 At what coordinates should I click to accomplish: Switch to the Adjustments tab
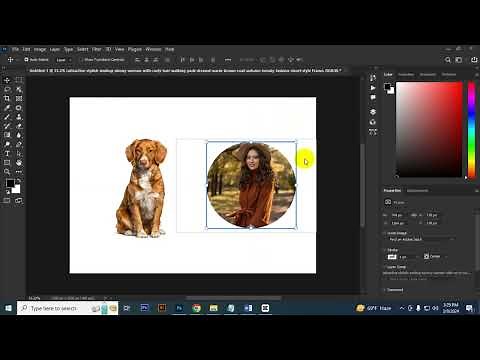point(418,190)
